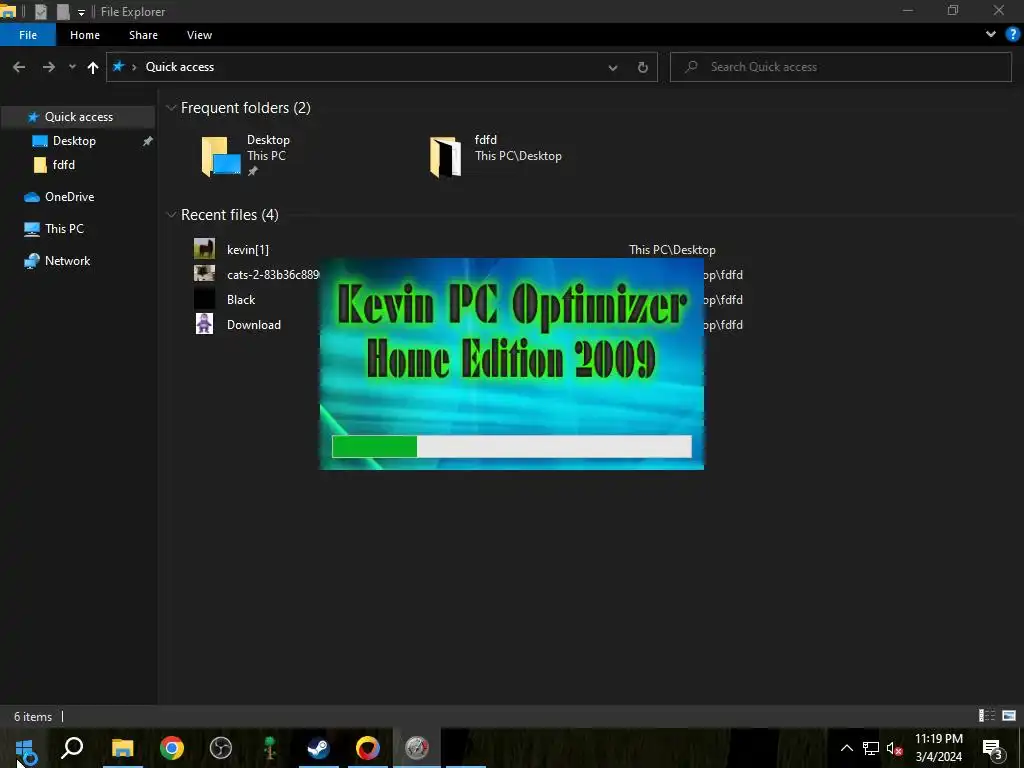Select Quick access in navigation pane
1024x768 pixels.
(78, 117)
